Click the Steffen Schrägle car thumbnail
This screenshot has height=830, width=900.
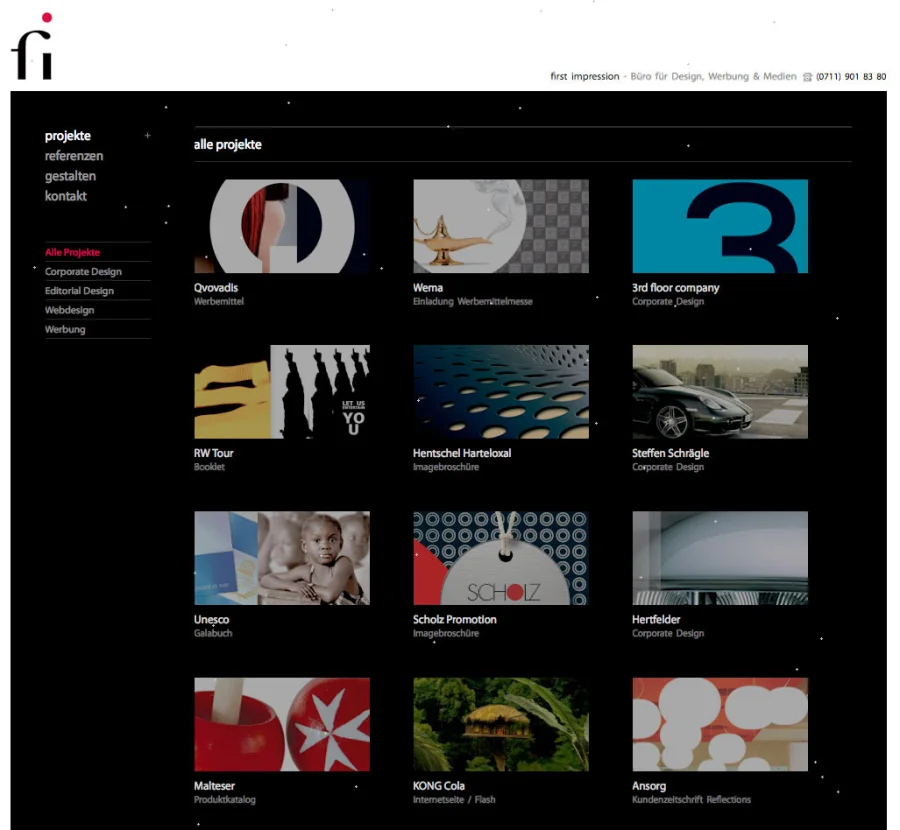coord(719,392)
